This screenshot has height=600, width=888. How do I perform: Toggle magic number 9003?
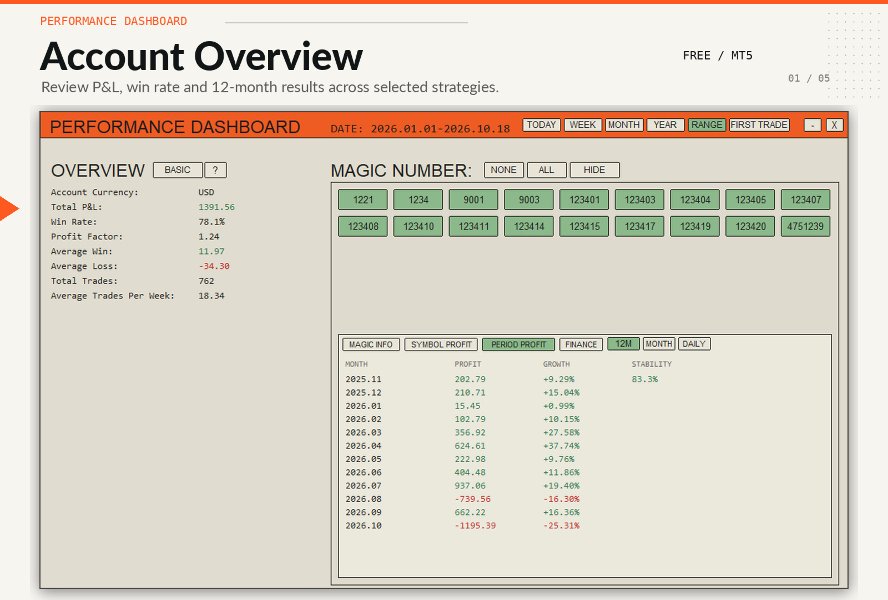point(529,199)
